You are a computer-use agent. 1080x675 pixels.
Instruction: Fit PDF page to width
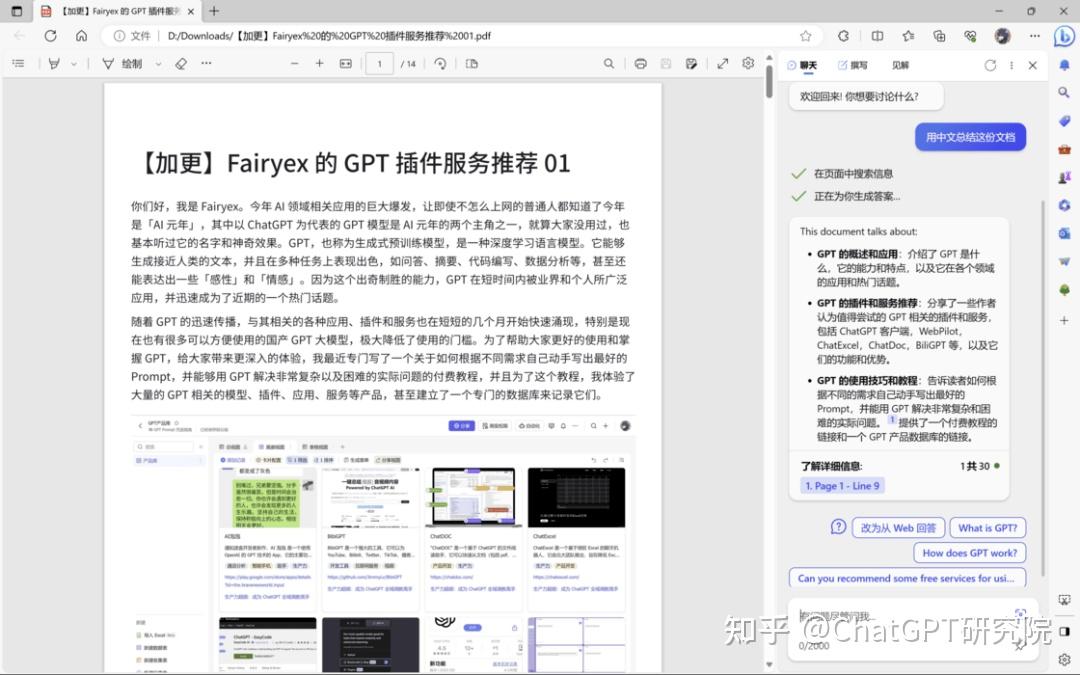coord(346,63)
